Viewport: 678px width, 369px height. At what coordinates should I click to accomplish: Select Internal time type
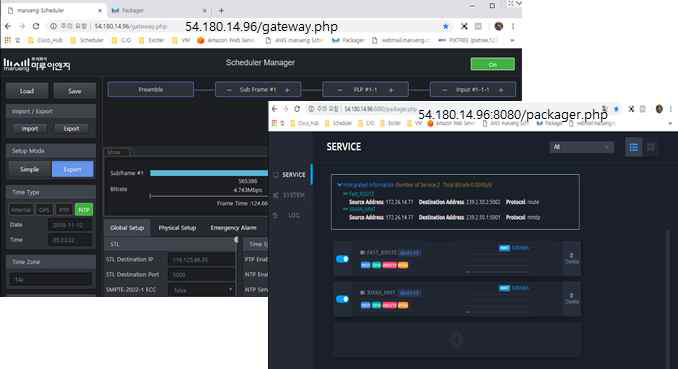pos(21,210)
